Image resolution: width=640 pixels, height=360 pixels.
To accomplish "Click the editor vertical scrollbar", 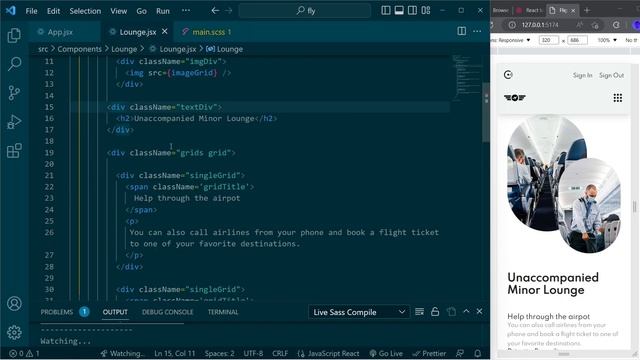I will pos(486,112).
